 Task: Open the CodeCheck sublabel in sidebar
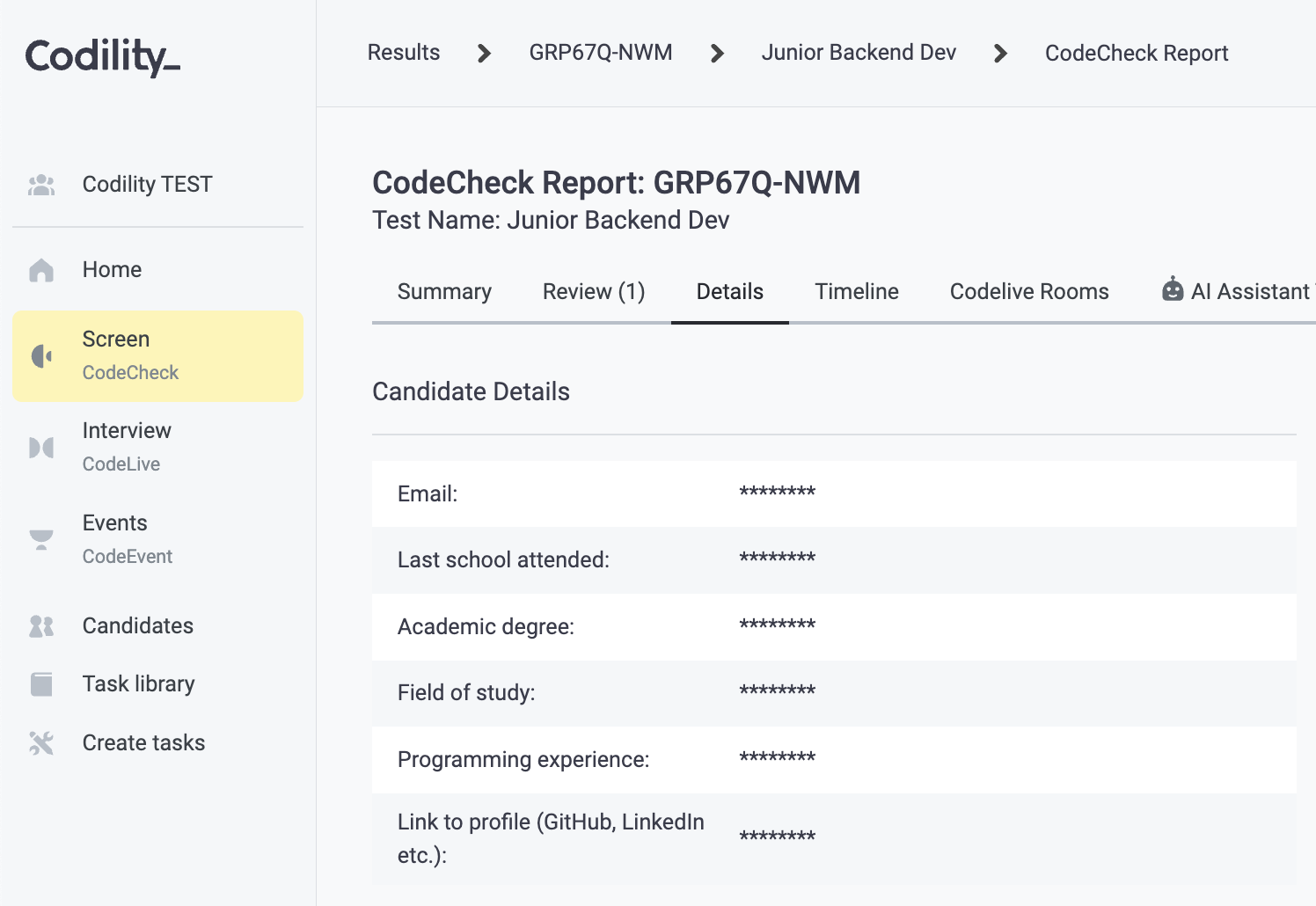click(130, 373)
